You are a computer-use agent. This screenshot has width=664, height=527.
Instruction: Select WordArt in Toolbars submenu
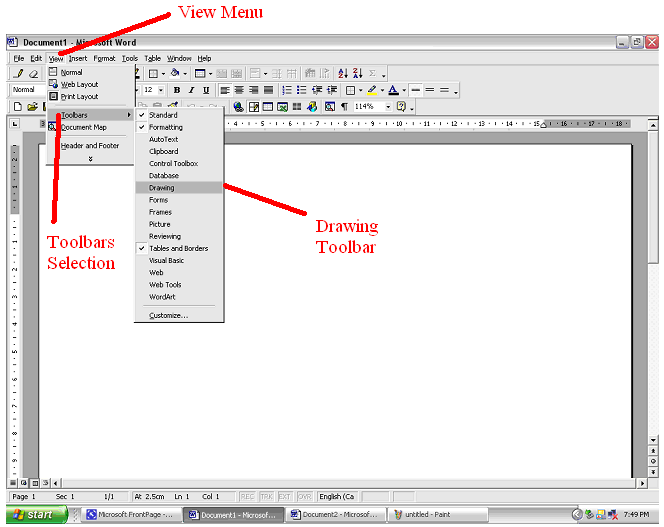tap(179, 297)
